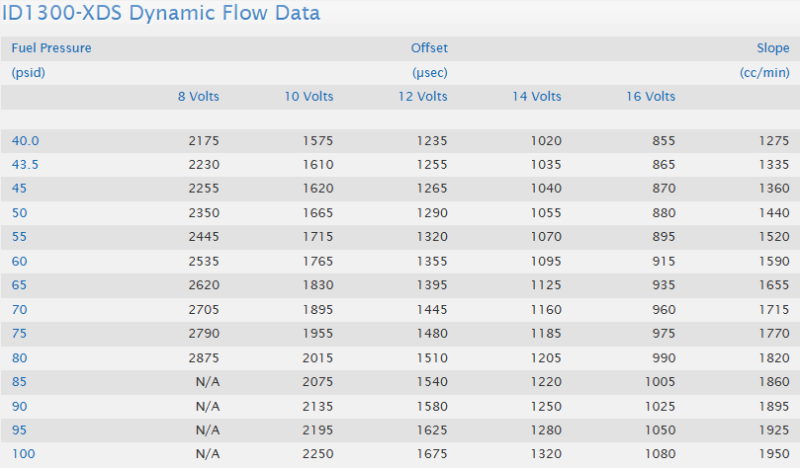Click the 75 fuel pressure link

pyautogui.click(x=20, y=333)
